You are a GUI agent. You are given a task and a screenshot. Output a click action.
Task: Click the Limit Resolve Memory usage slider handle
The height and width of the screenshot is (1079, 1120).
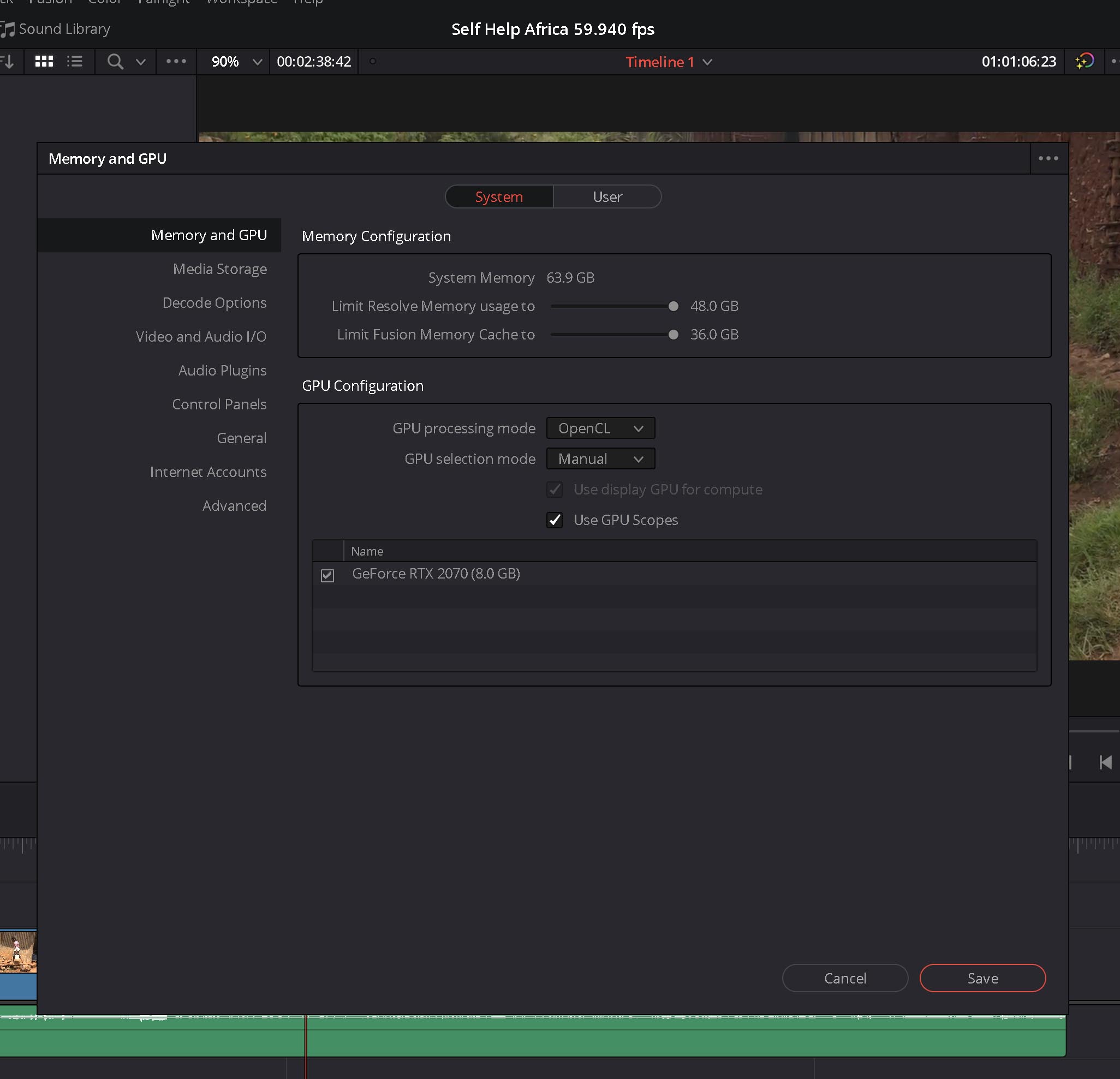tap(673, 306)
